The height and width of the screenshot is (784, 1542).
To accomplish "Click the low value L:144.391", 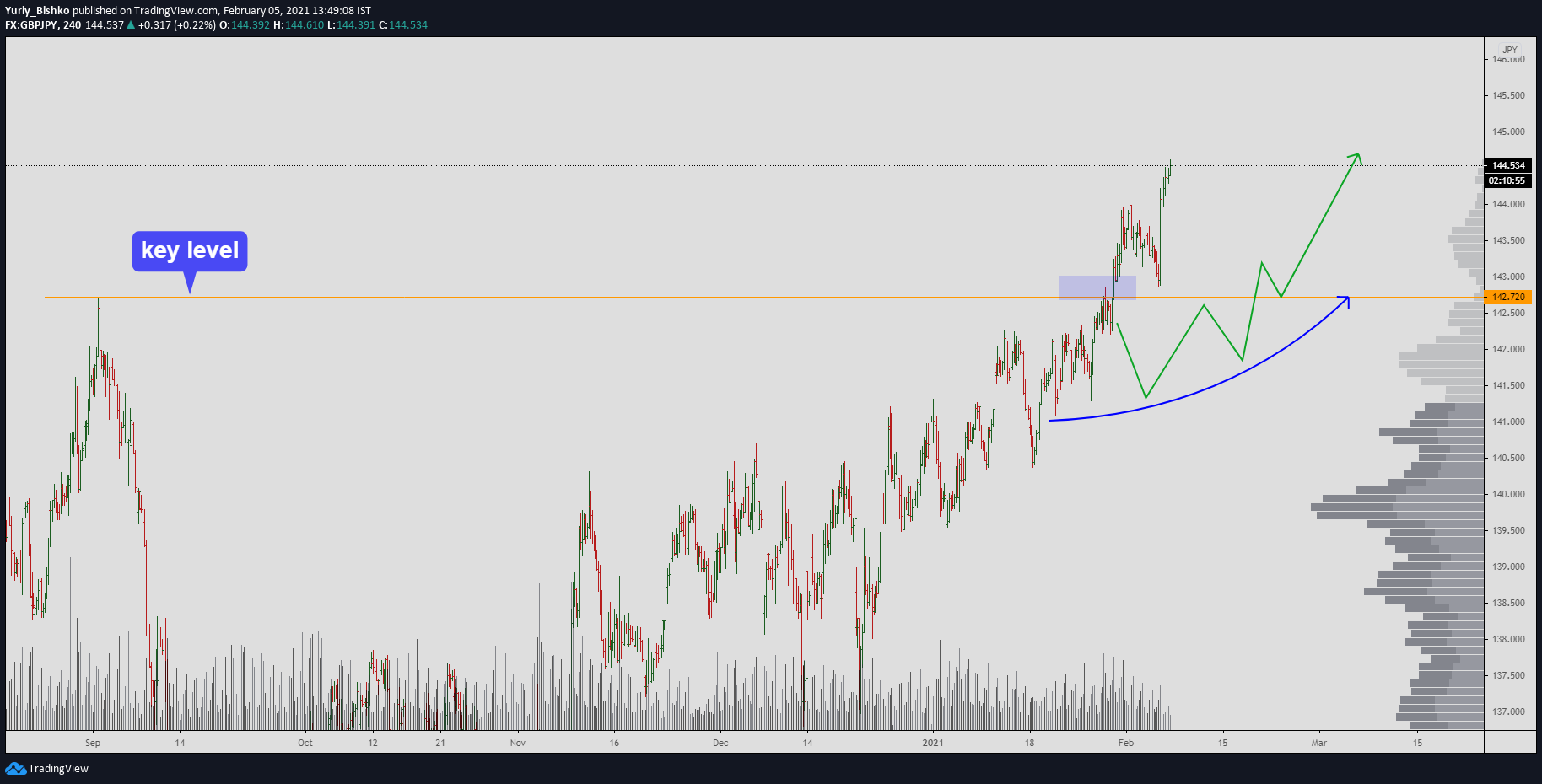I will (351, 25).
